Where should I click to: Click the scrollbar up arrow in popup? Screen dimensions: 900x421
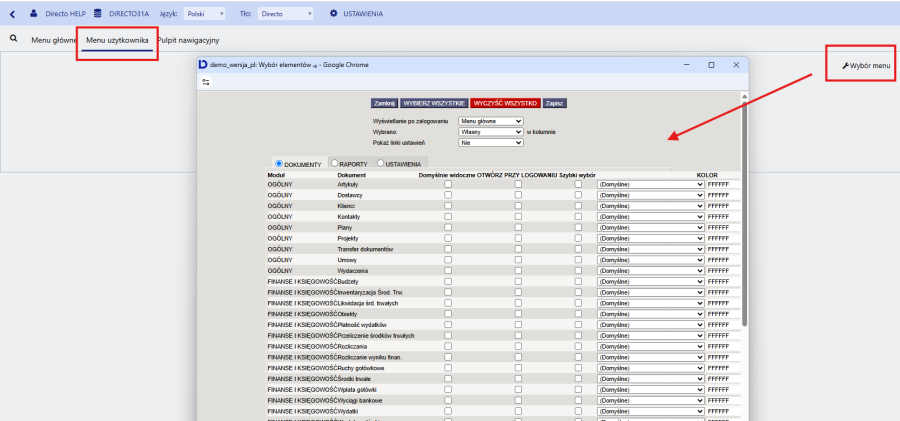744,96
